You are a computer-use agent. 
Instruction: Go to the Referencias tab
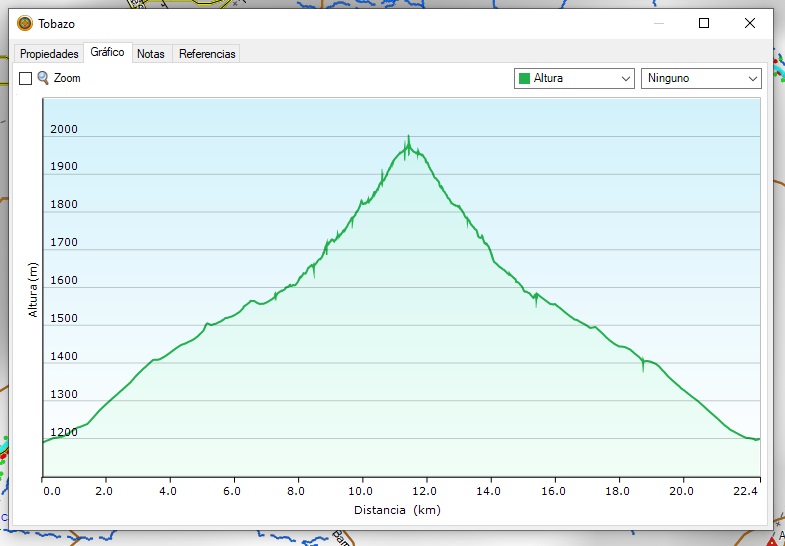coord(207,54)
